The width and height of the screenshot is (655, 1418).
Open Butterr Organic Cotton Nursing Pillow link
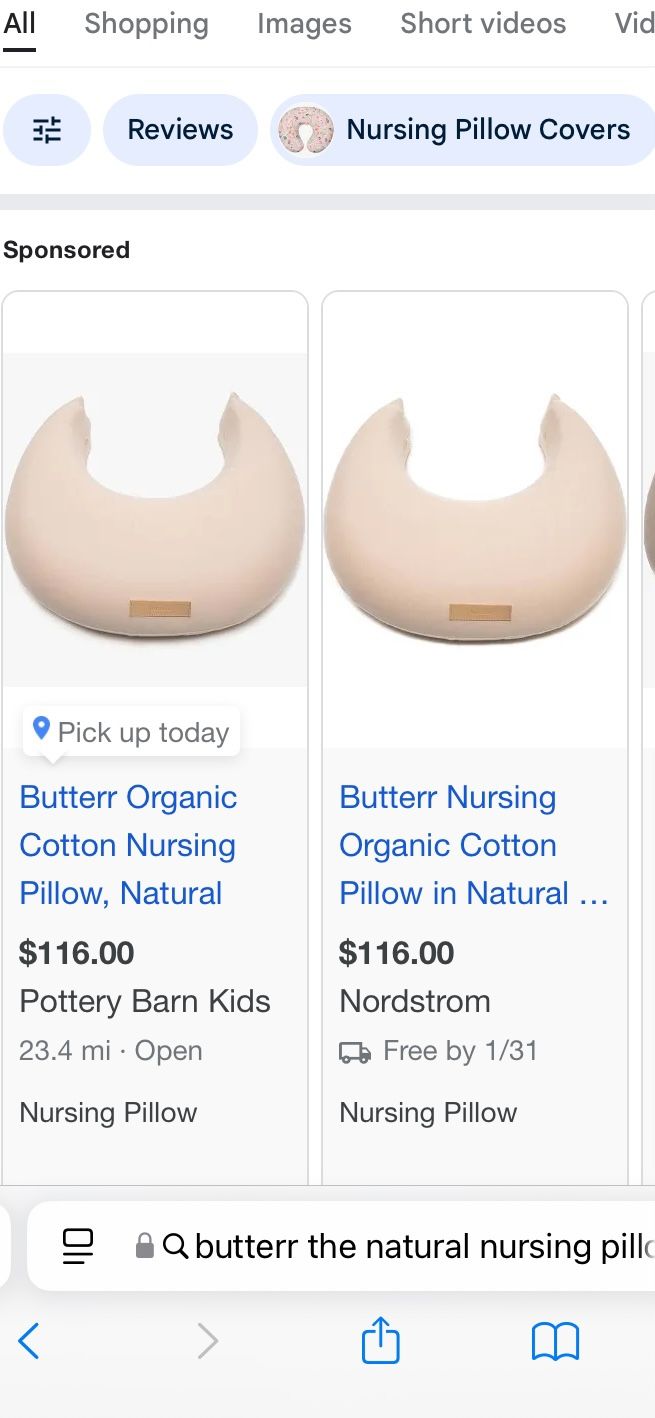click(x=128, y=845)
